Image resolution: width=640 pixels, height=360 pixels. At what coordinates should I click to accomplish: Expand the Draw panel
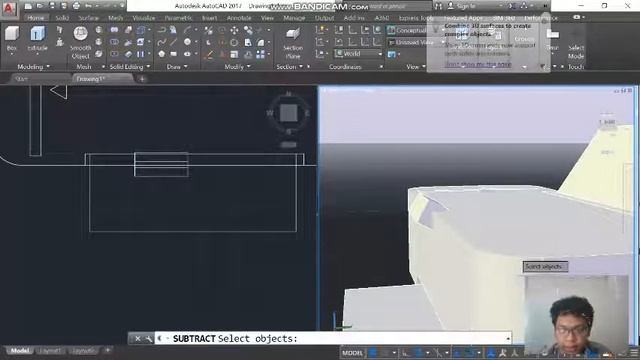(x=177, y=67)
